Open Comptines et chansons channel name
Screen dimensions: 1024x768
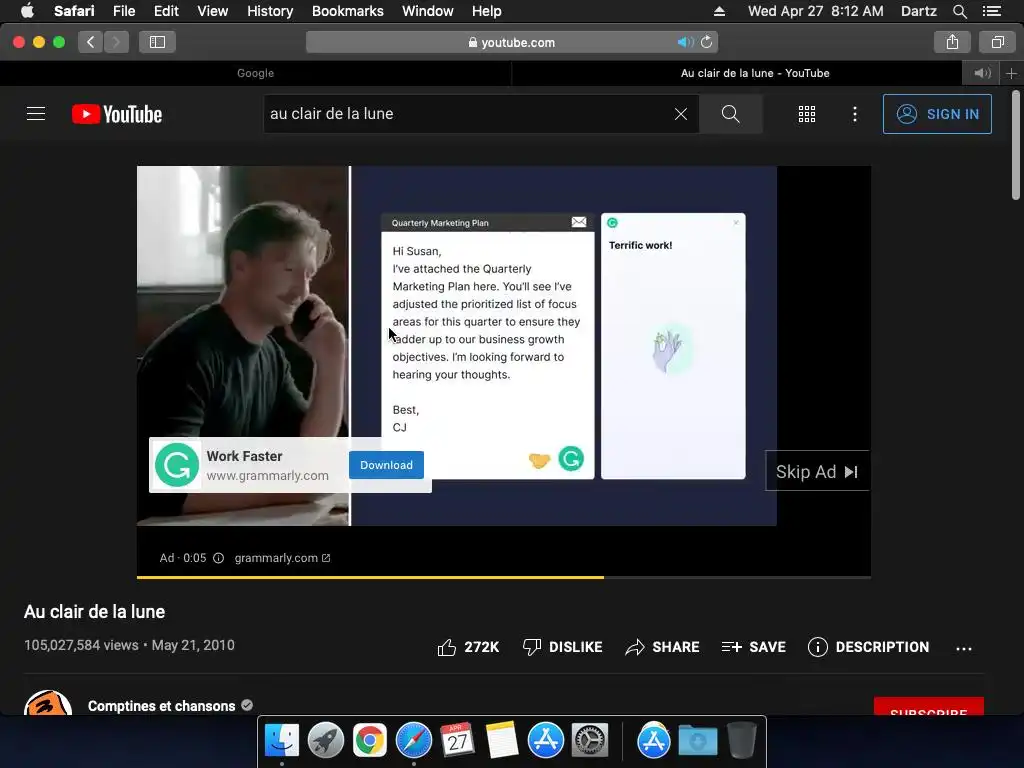click(161, 706)
